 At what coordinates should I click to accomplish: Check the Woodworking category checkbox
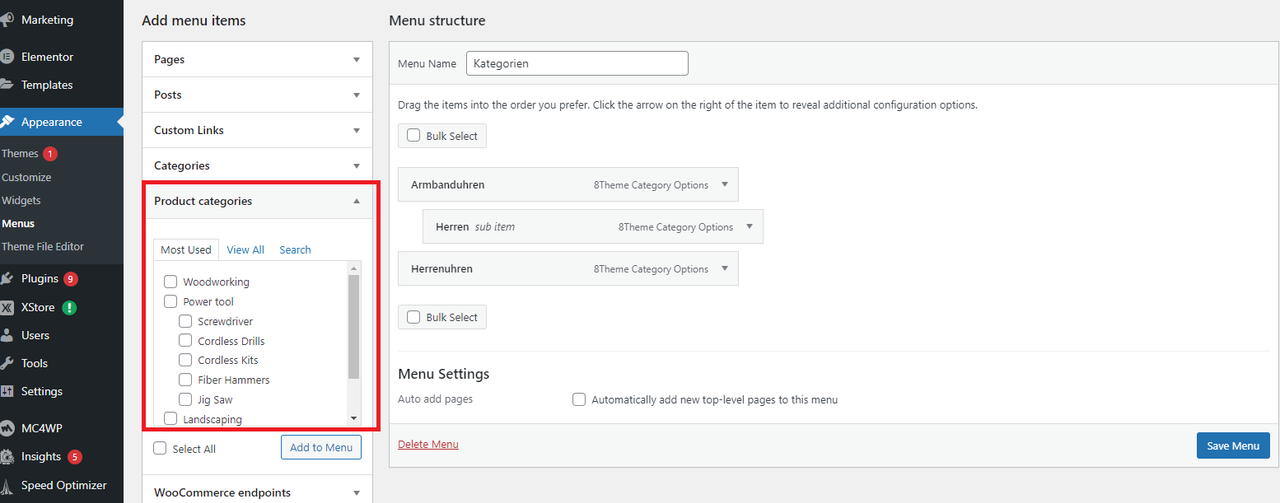tap(171, 282)
